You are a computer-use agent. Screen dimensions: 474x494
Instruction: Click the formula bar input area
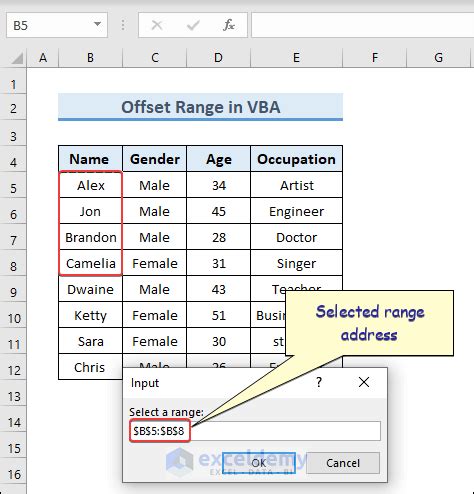[x=363, y=25]
